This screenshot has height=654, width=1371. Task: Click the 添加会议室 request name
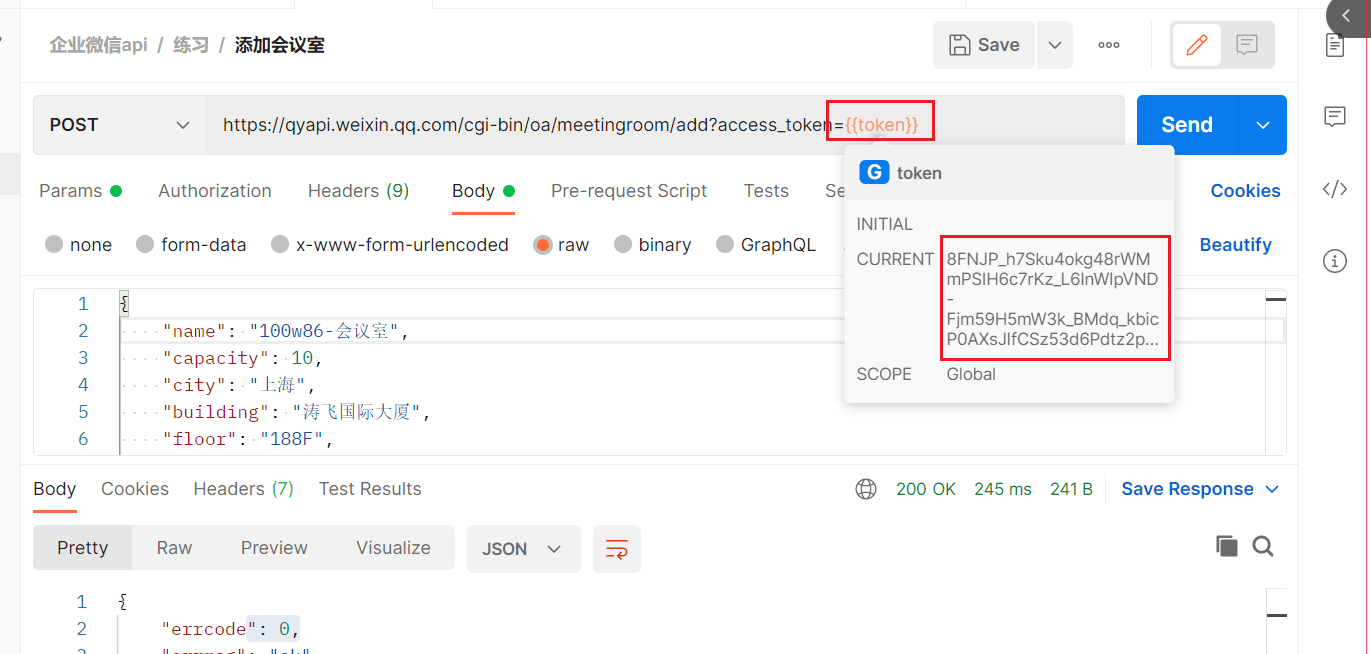click(279, 45)
